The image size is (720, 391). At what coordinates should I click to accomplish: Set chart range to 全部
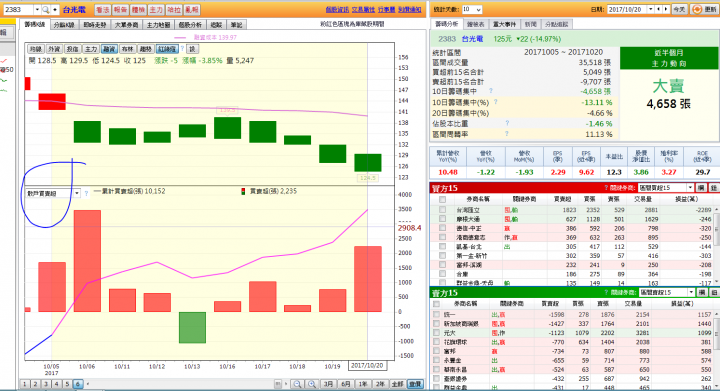tap(397, 384)
